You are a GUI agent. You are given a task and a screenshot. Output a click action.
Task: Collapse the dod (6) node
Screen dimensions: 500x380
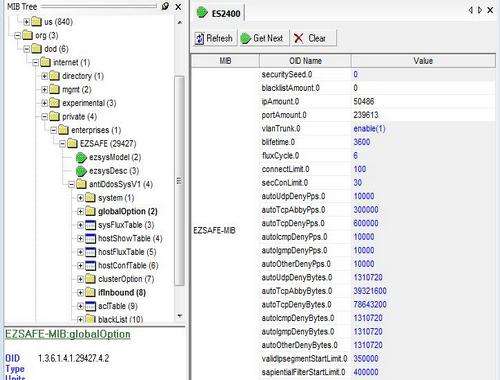pyautogui.click(x=27, y=49)
